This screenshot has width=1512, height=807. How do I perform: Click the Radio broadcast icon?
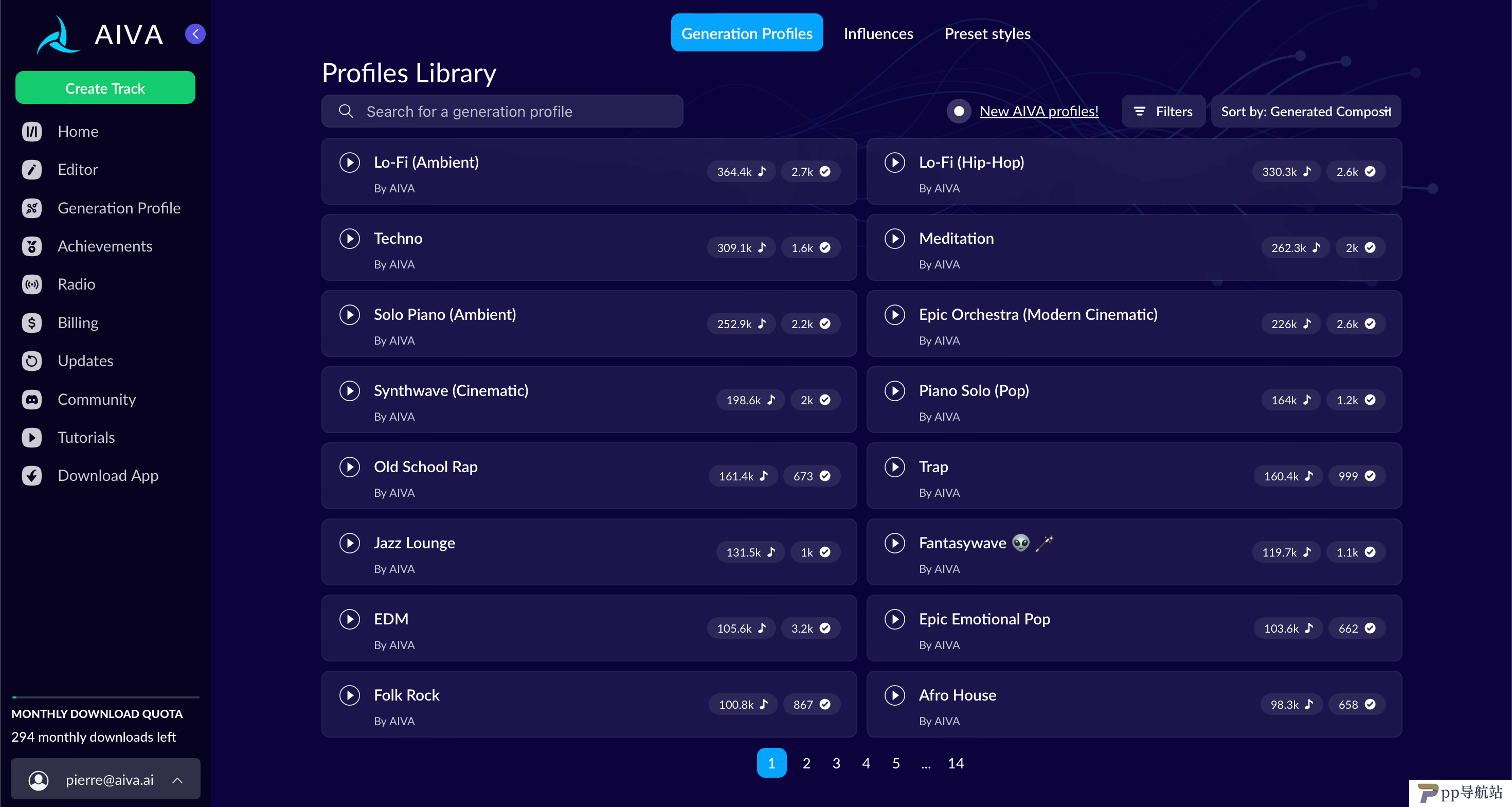click(x=32, y=284)
